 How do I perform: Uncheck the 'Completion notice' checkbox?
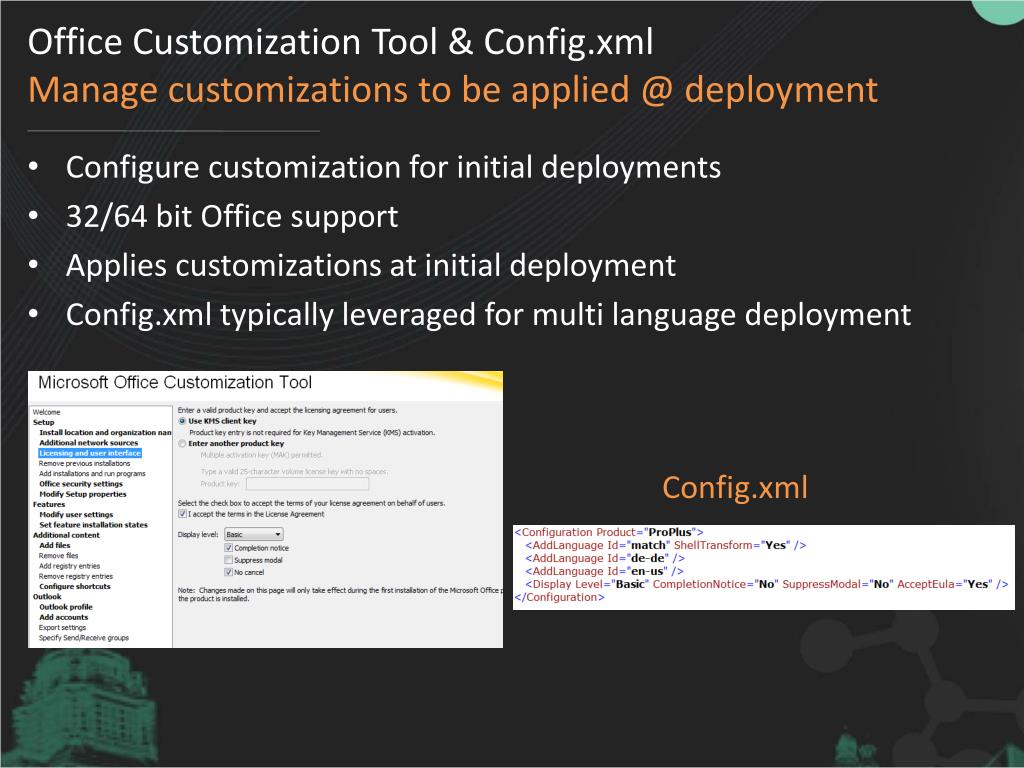click(x=229, y=548)
